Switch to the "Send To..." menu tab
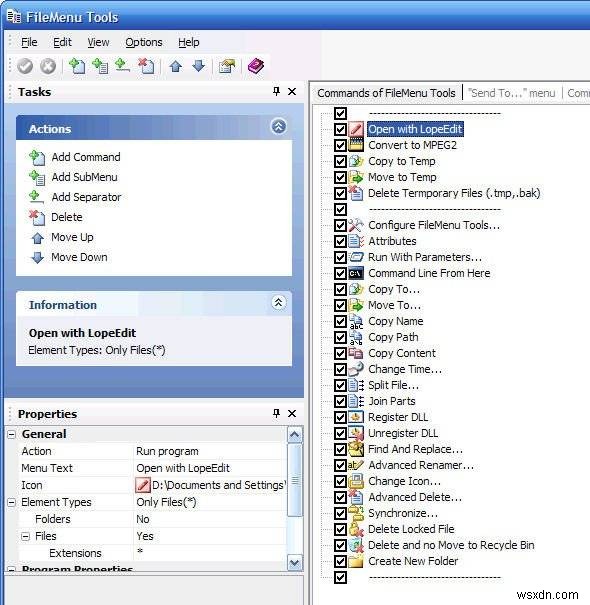This screenshot has width=590, height=605. [x=511, y=93]
